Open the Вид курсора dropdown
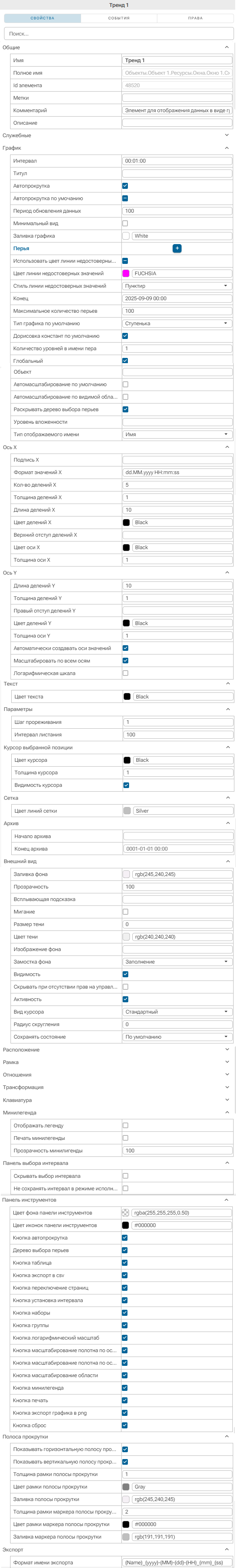This screenshot has height=1568, width=236. click(x=177, y=1012)
